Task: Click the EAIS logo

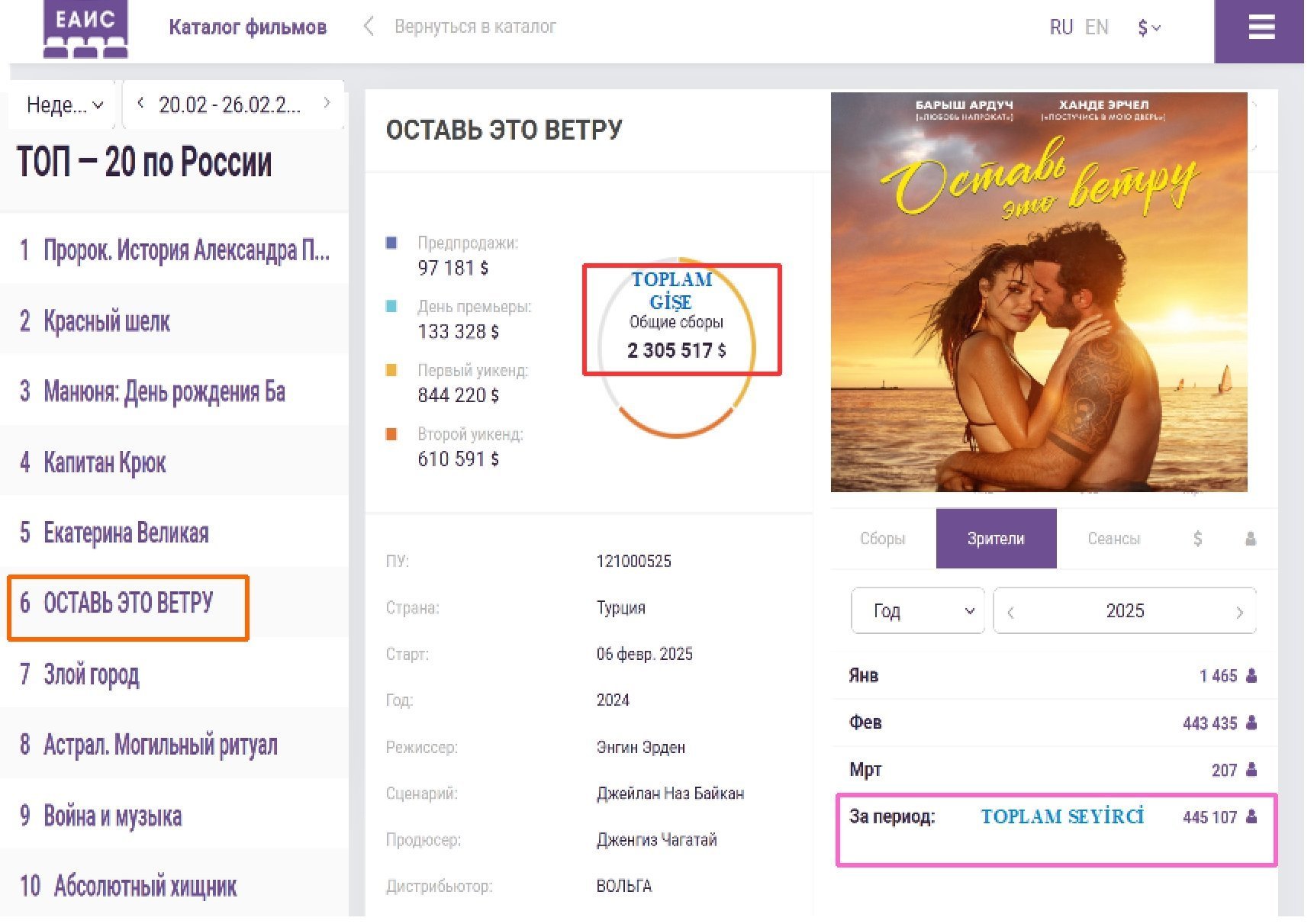Action: [x=85, y=29]
